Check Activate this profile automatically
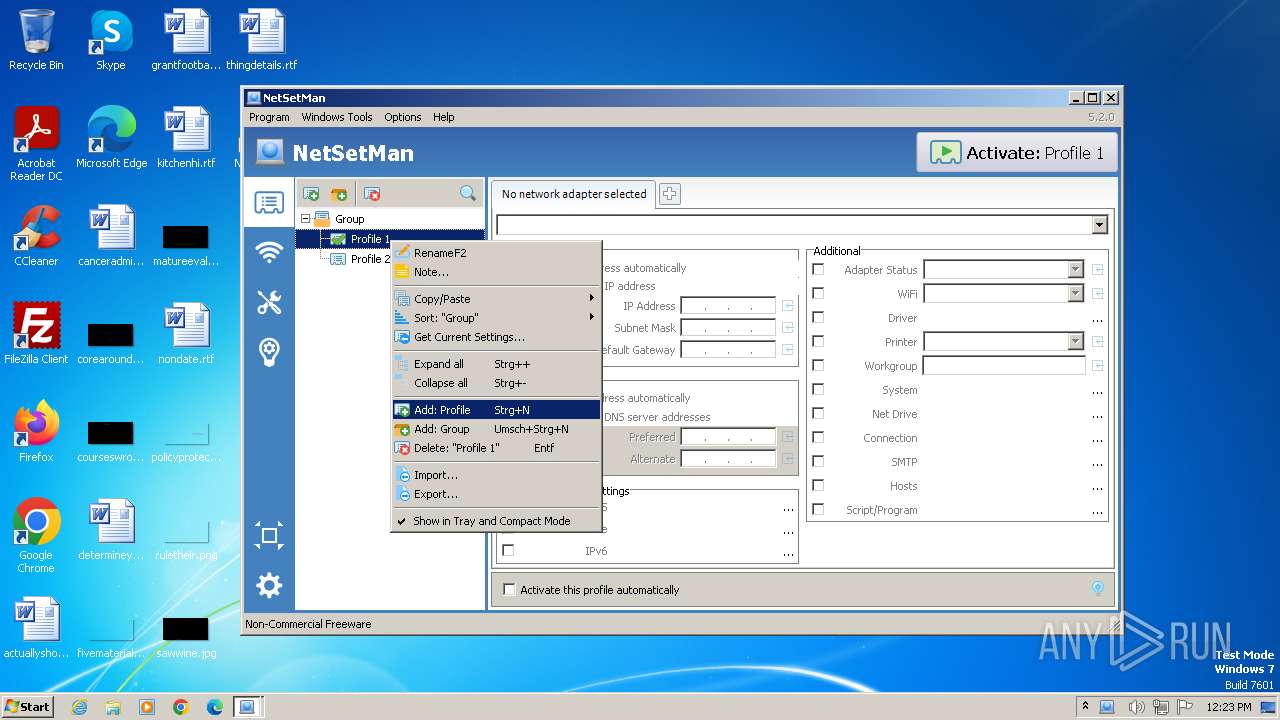 tap(509, 590)
